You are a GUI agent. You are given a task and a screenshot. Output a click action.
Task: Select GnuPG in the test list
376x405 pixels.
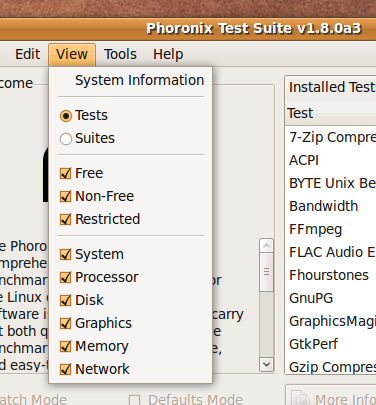[331, 298]
